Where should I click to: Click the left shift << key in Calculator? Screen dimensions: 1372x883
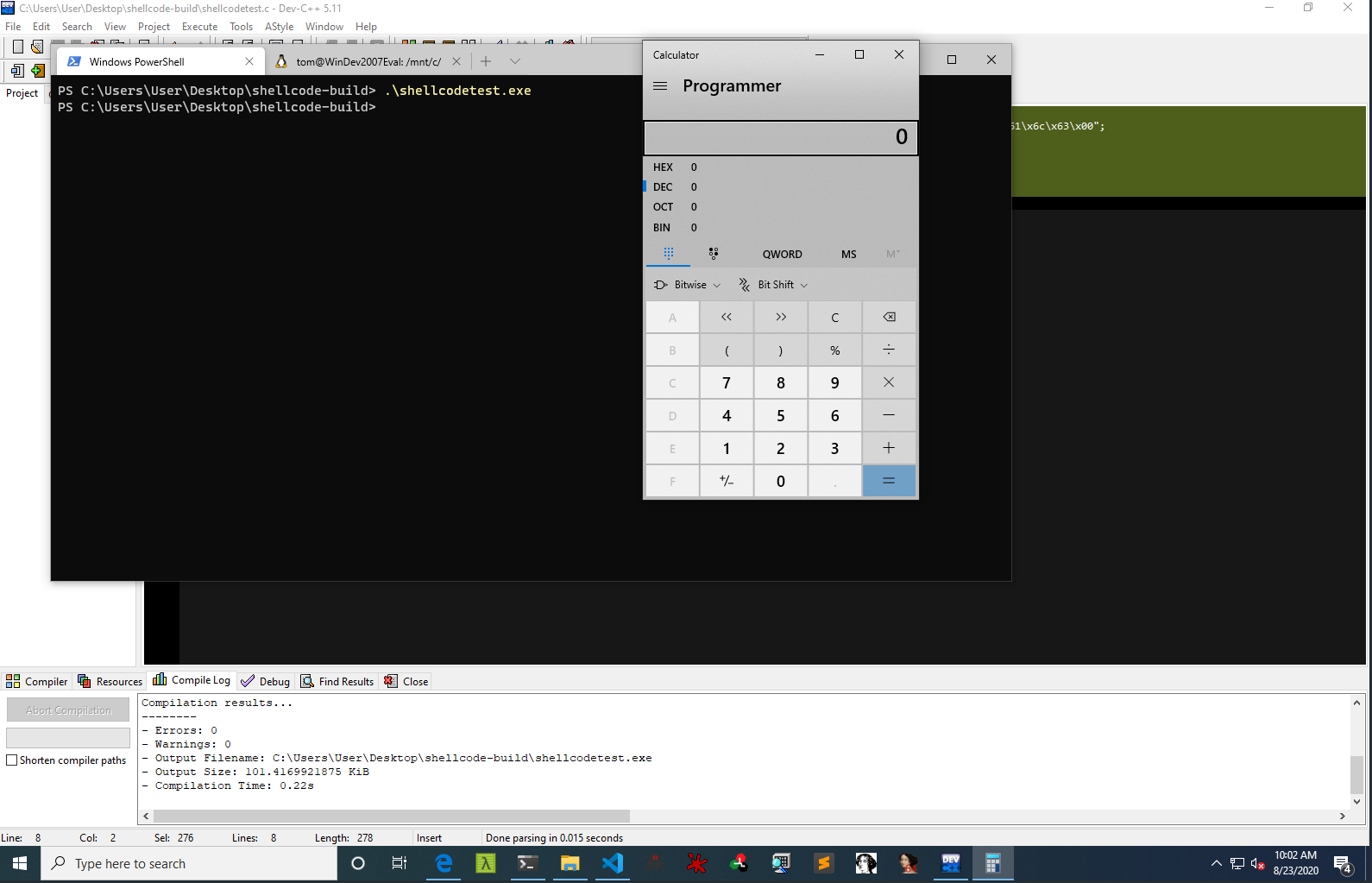(x=727, y=317)
